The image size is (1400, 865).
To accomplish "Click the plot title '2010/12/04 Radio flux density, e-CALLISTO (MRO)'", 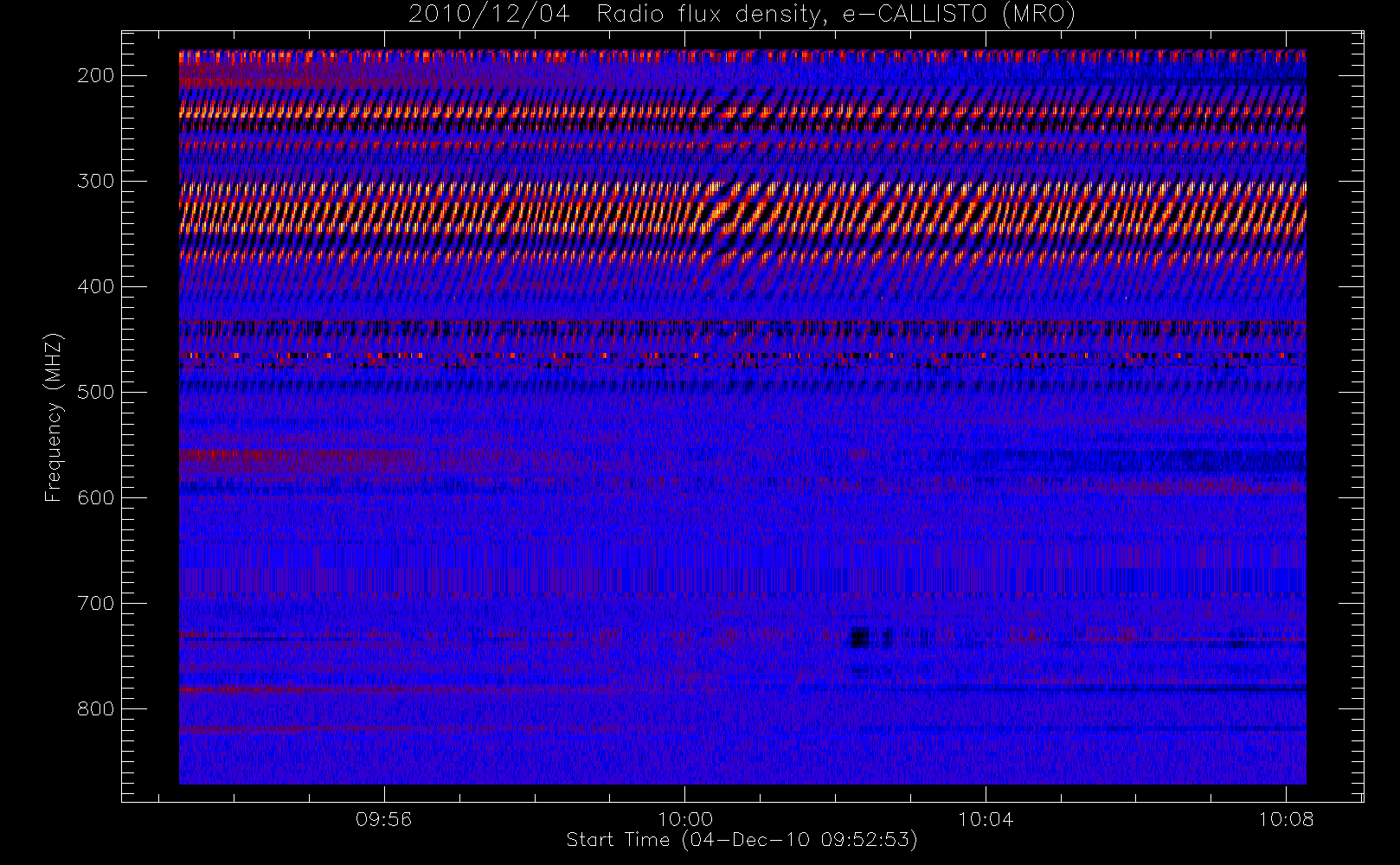I will click(742, 15).
